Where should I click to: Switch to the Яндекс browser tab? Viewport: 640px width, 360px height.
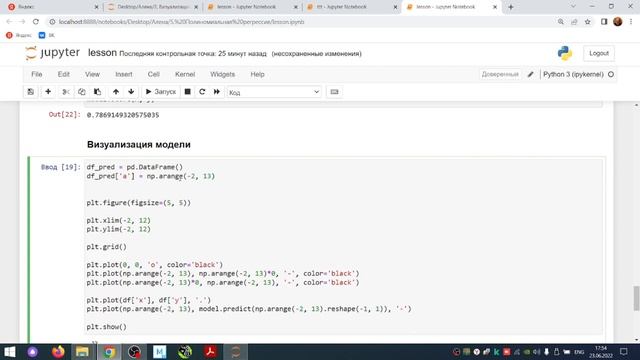[x=53, y=7]
